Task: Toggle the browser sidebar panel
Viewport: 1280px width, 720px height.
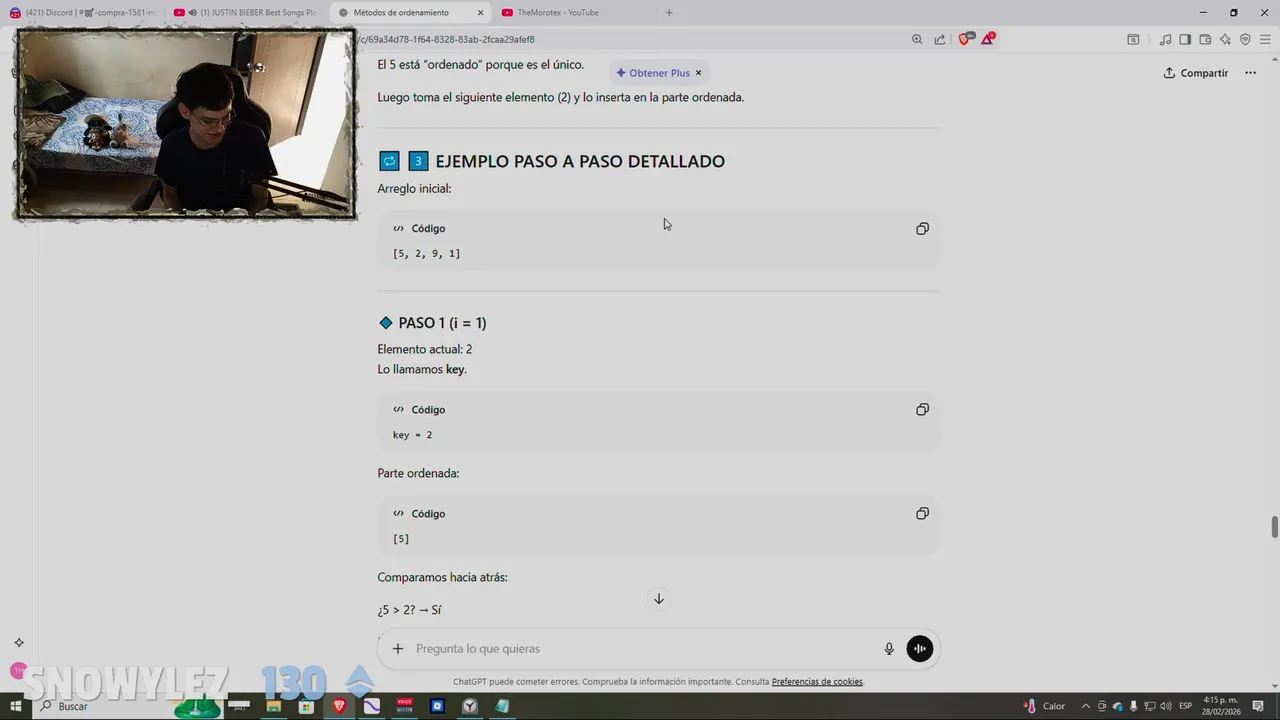Action: 1185,40
